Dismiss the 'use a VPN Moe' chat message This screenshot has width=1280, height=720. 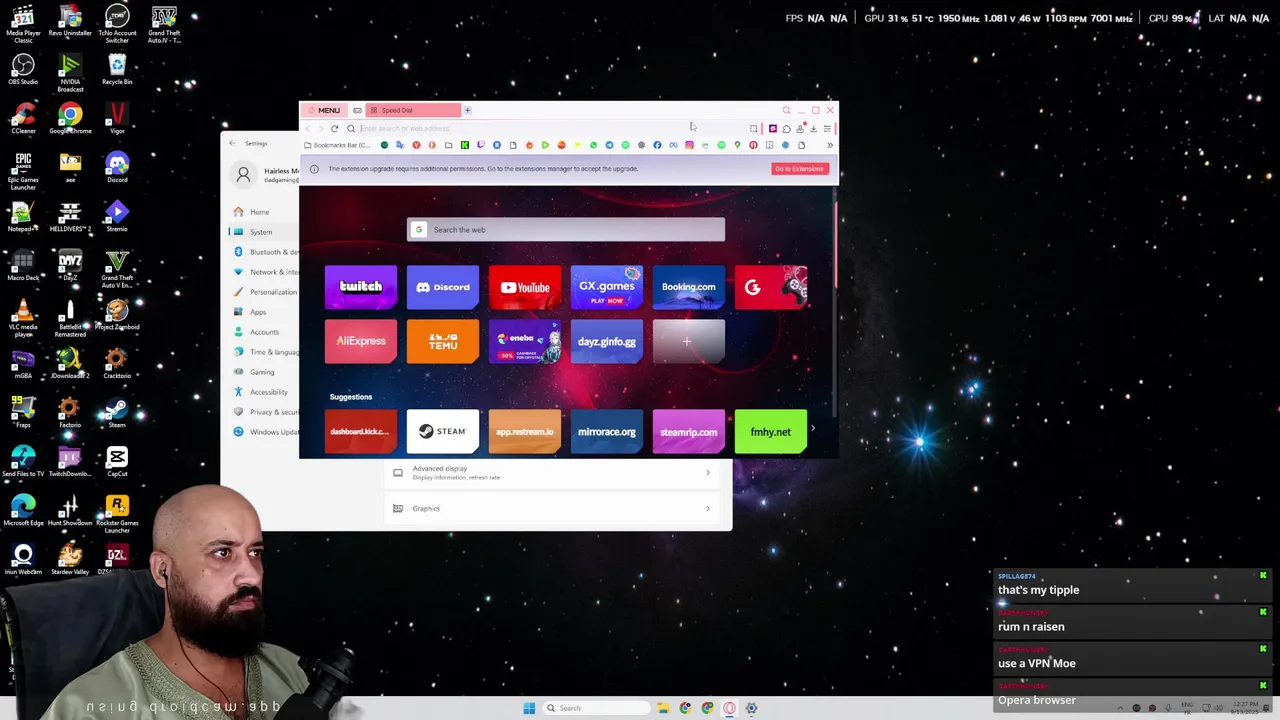tap(1263, 649)
